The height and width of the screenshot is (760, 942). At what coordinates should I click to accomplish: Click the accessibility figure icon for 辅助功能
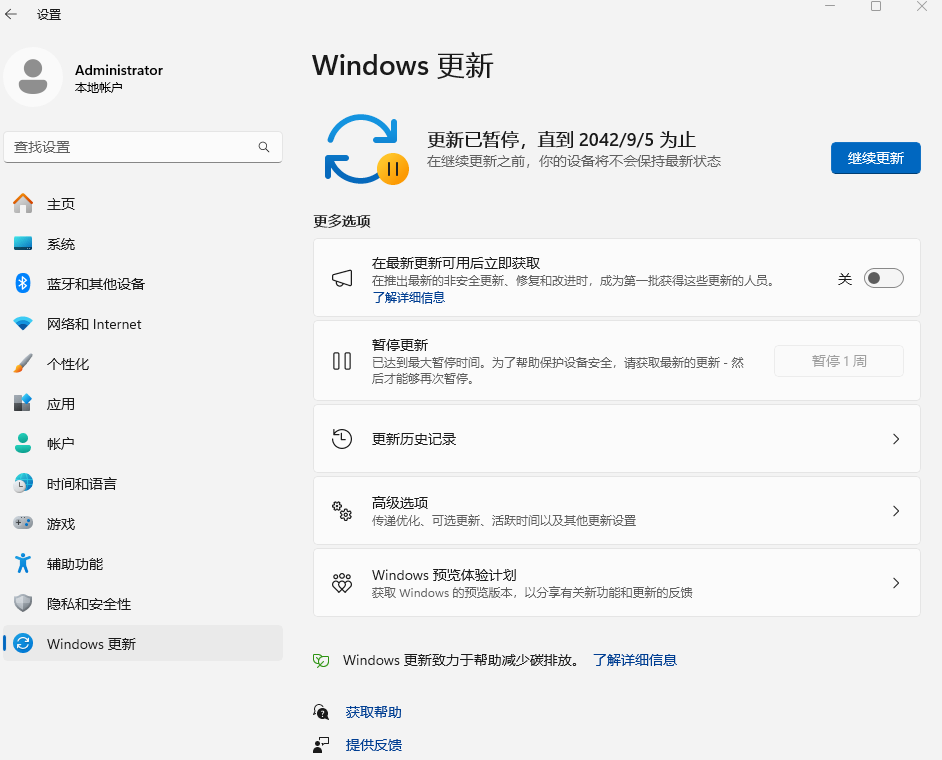(x=23, y=564)
